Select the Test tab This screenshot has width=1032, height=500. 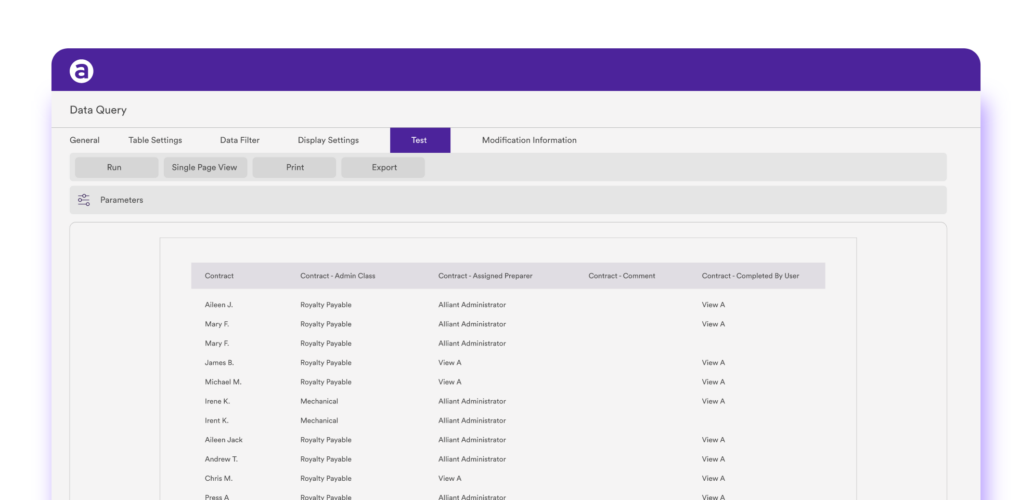(419, 140)
